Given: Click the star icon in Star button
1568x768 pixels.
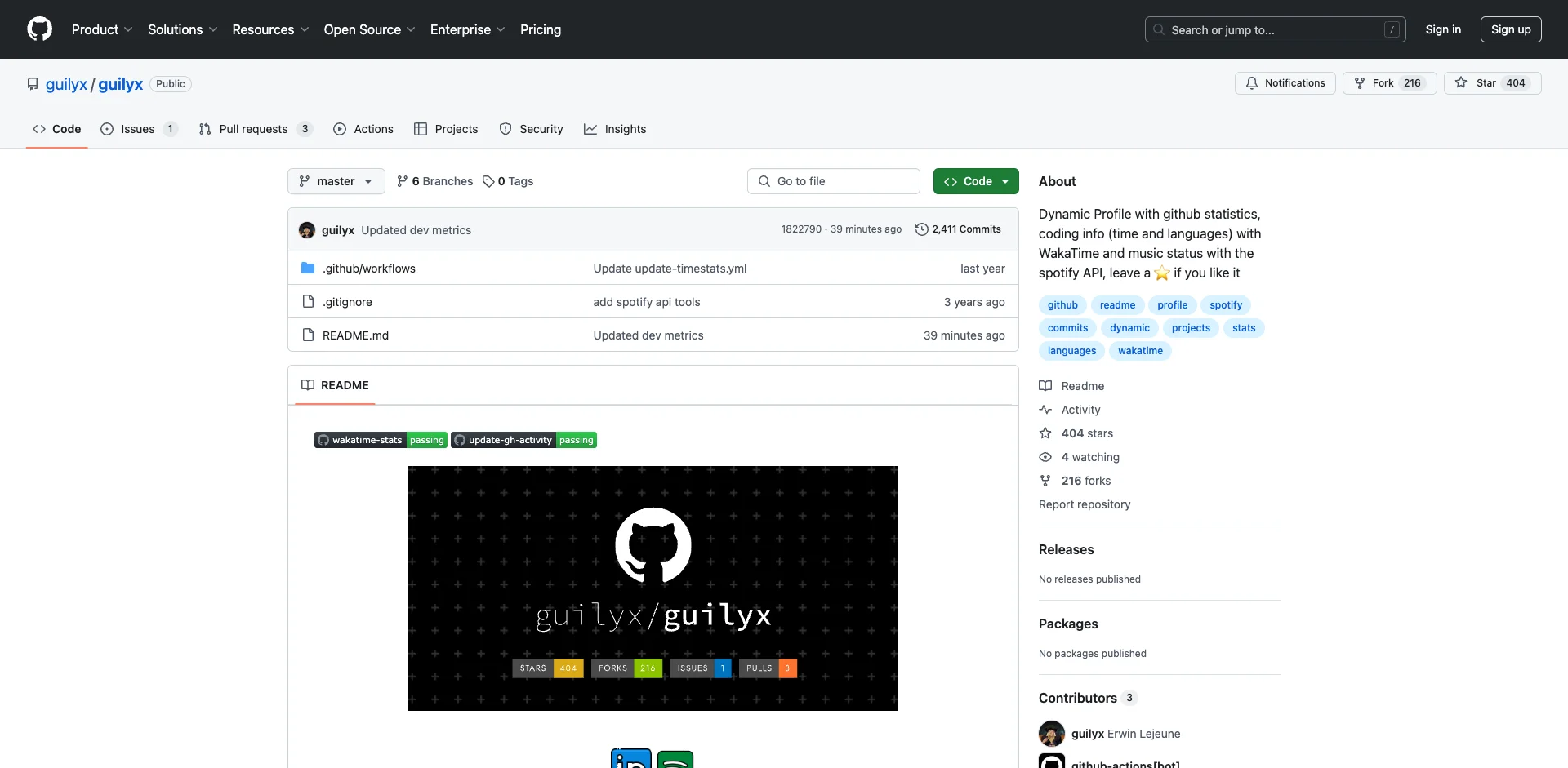Looking at the screenshot, I should 1461,83.
